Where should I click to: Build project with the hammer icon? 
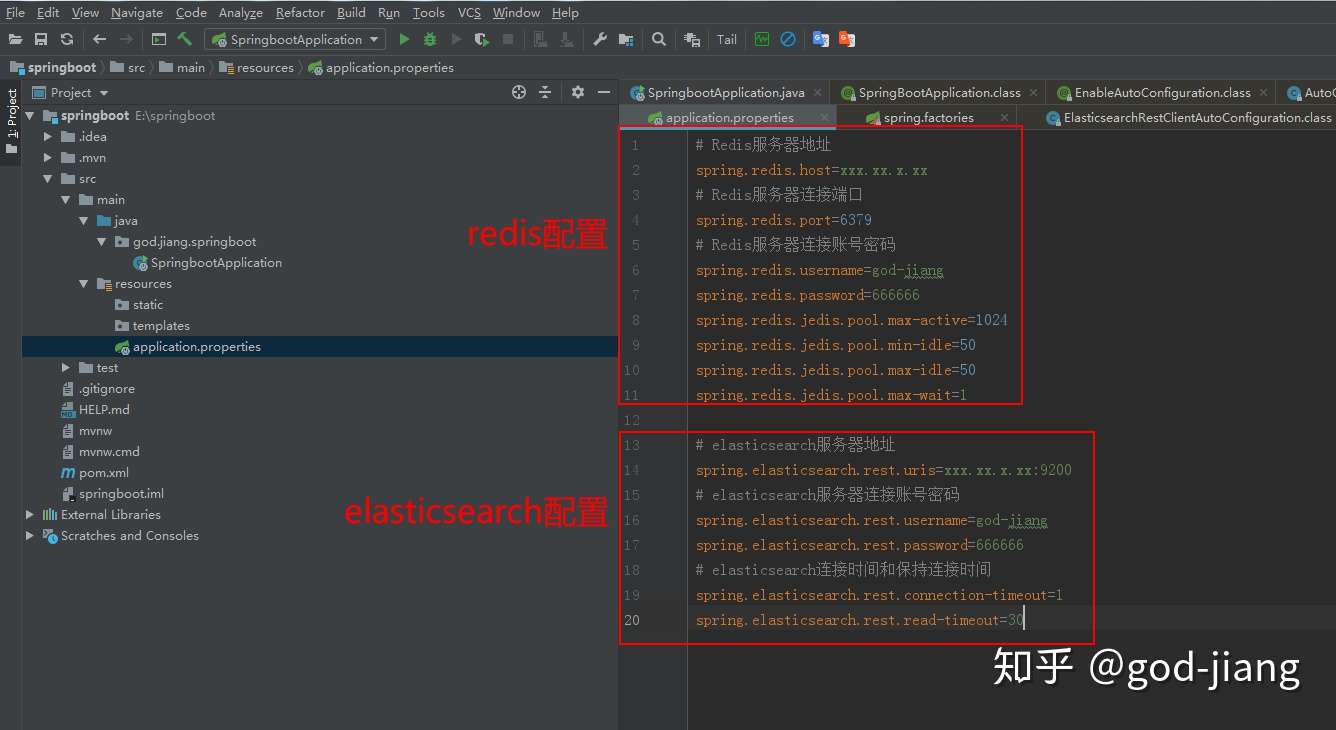click(x=185, y=39)
